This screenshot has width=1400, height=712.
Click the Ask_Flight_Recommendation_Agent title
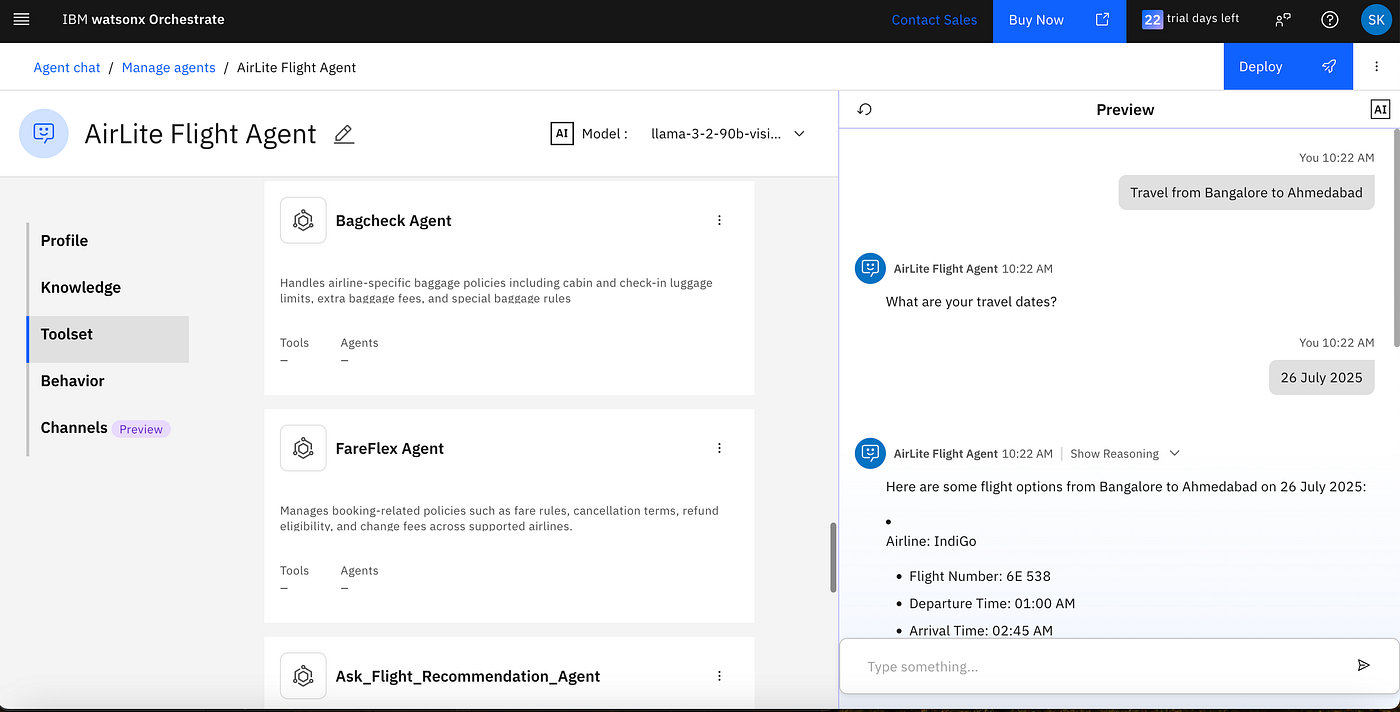click(x=468, y=676)
